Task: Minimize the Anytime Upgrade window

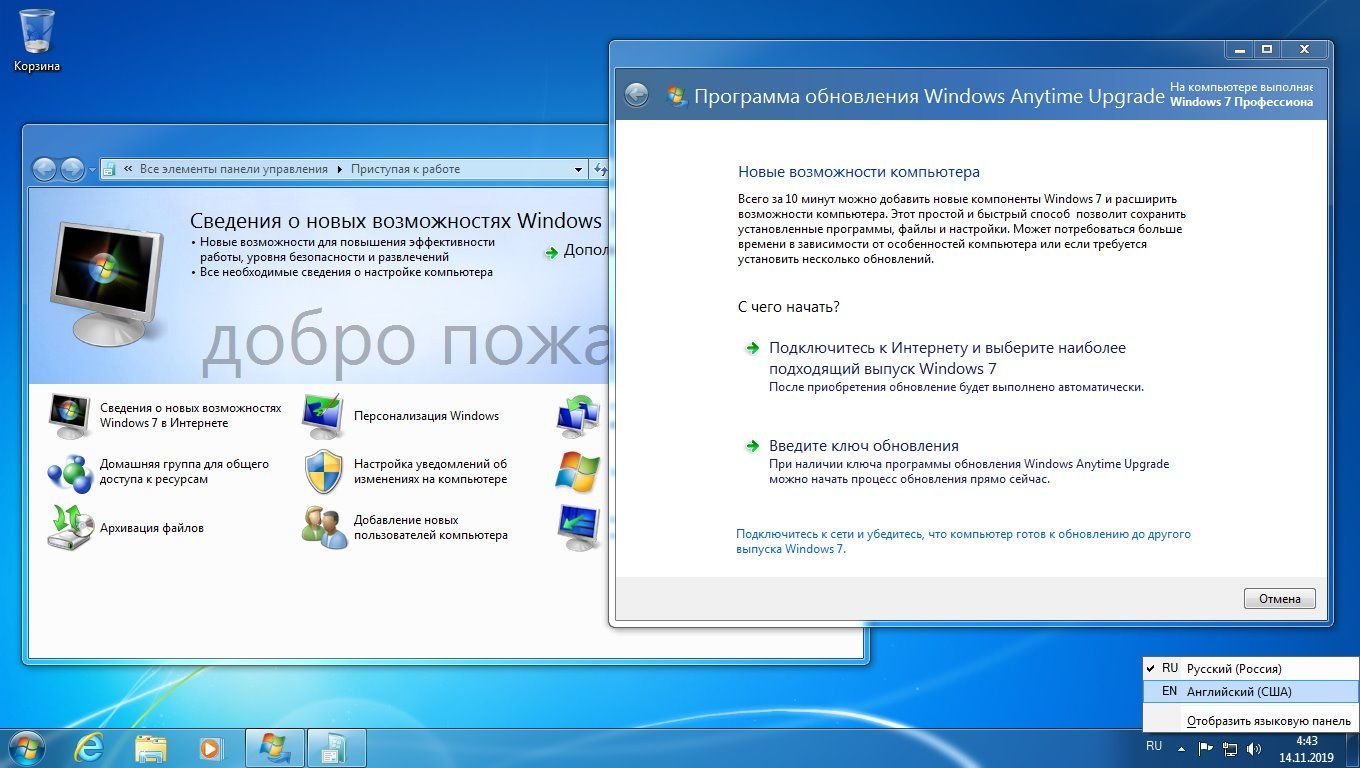Action: pyautogui.click(x=1238, y=49)
